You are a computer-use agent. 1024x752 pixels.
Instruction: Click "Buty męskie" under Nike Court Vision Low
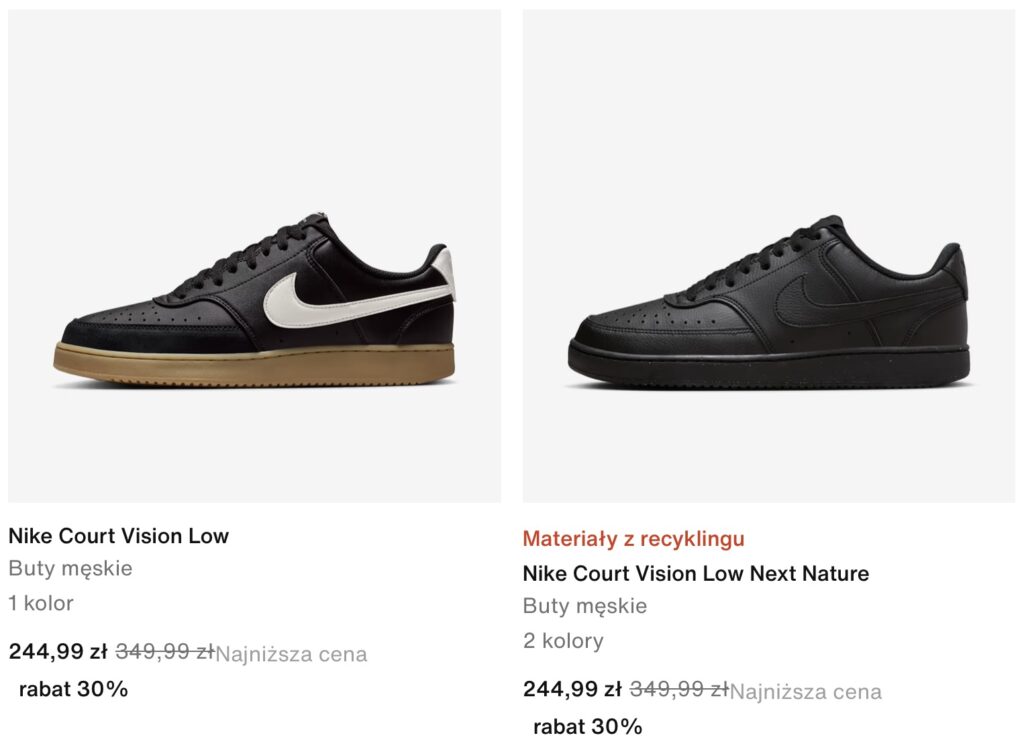click(x=71, y=569)
